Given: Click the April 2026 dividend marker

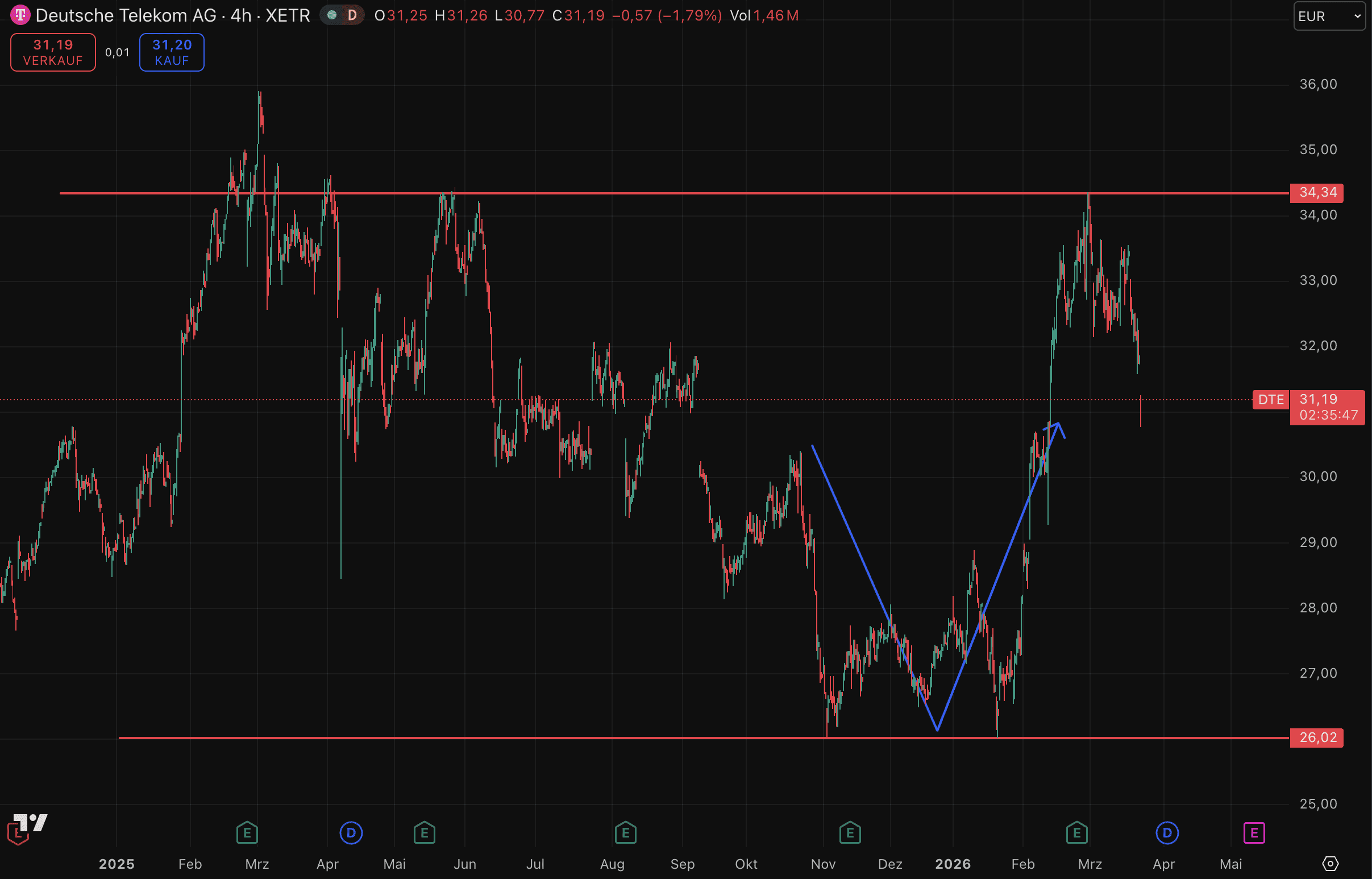Looking at the screenshot, I should pos(1167,833).
